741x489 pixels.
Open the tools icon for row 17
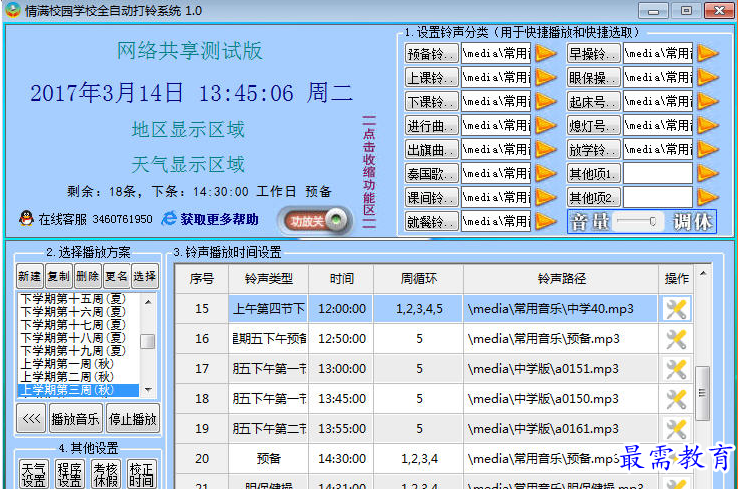coord(676,369)
